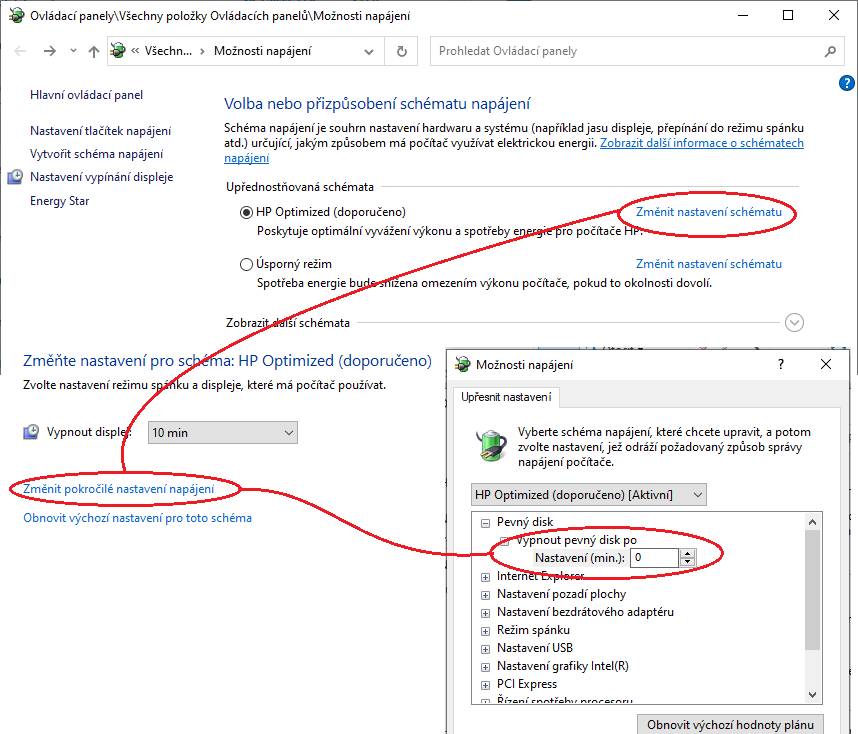Click the display icon beside Vypnout displej

(31, 432)
